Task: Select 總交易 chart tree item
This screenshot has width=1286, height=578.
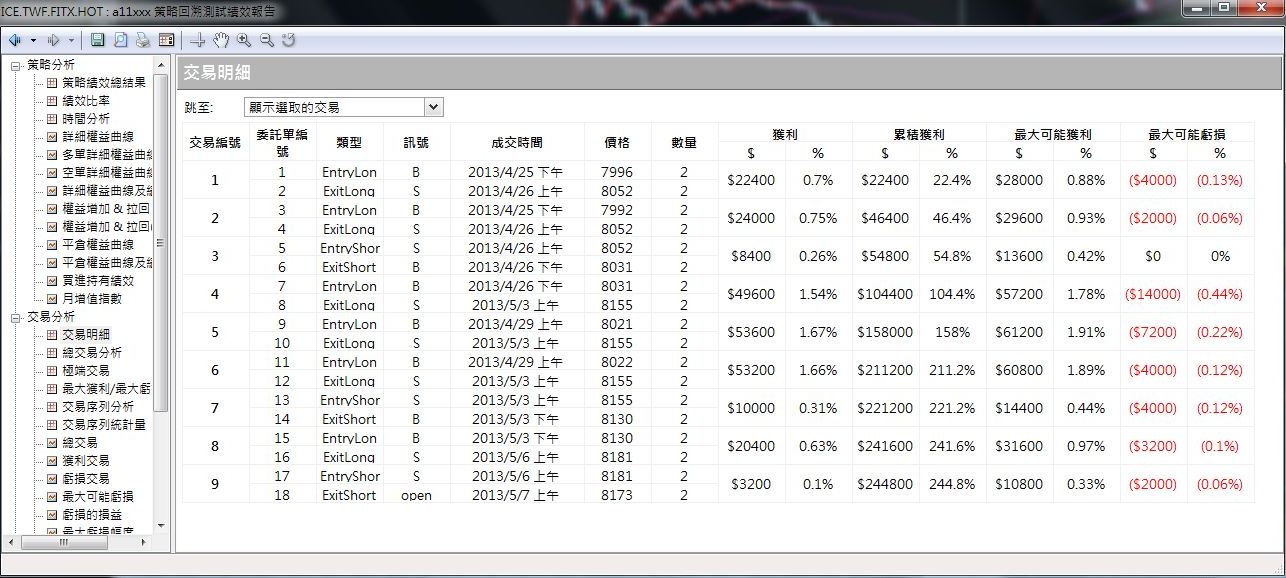Action: pyautogui.click(x=80, y=443)
